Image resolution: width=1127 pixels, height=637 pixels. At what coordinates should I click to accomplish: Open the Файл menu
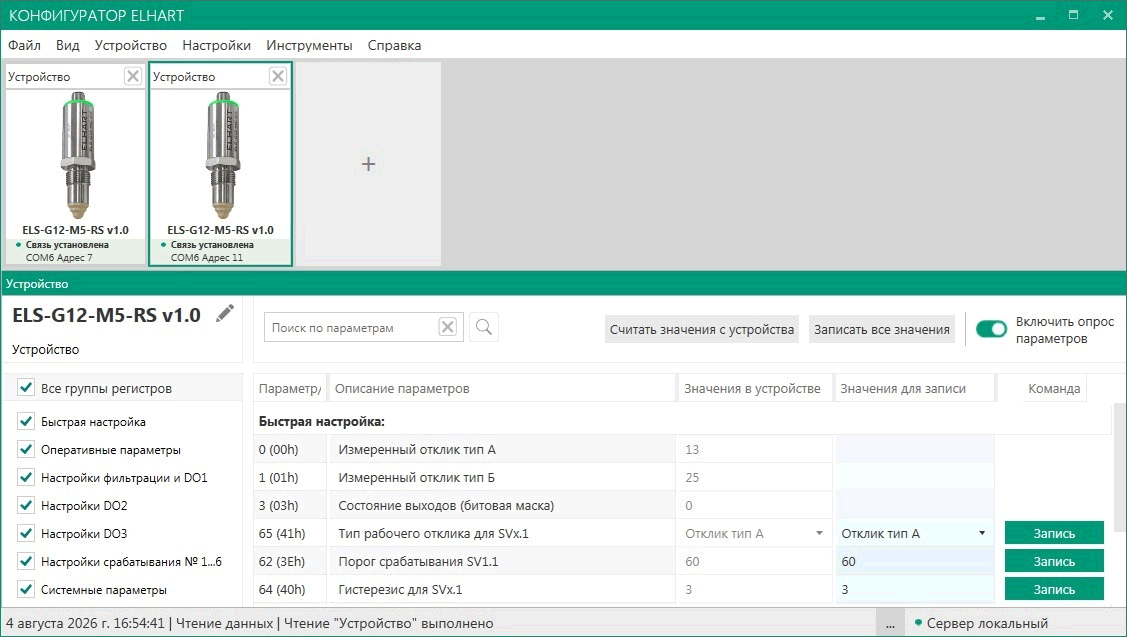pyautogui.click(x=24, y=45)
